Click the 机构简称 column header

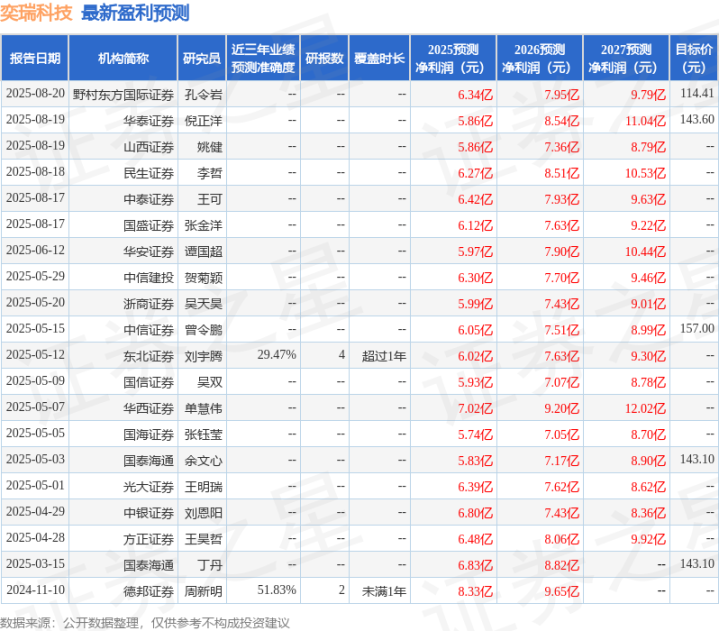click(123, 58)
